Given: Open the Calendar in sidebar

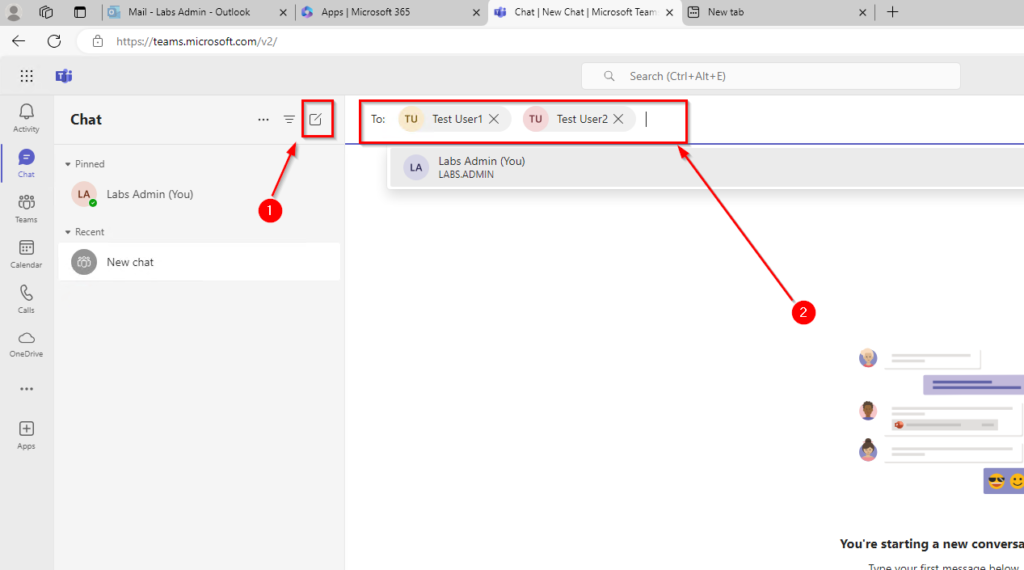Looking at the screenshot, I should tap(26, 254).
